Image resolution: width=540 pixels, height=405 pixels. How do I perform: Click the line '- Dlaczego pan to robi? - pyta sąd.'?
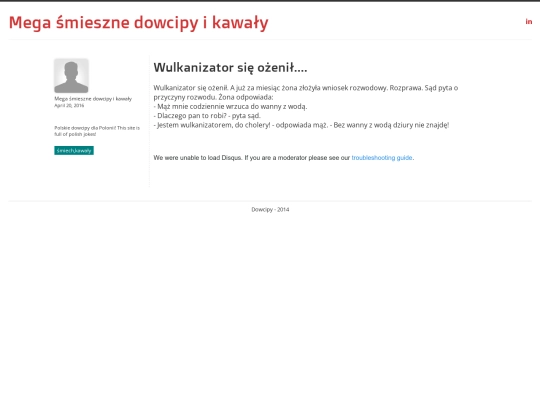[207, 116]
